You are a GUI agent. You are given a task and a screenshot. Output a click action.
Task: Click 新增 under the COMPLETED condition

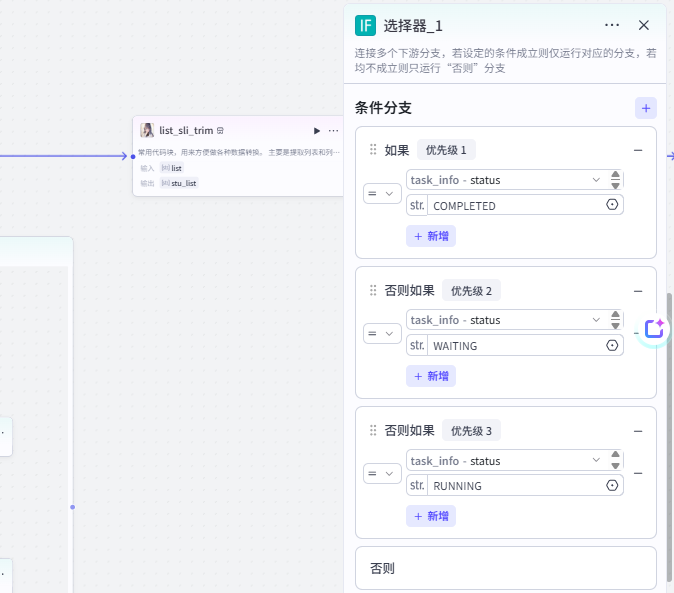(x=430, y=236)
